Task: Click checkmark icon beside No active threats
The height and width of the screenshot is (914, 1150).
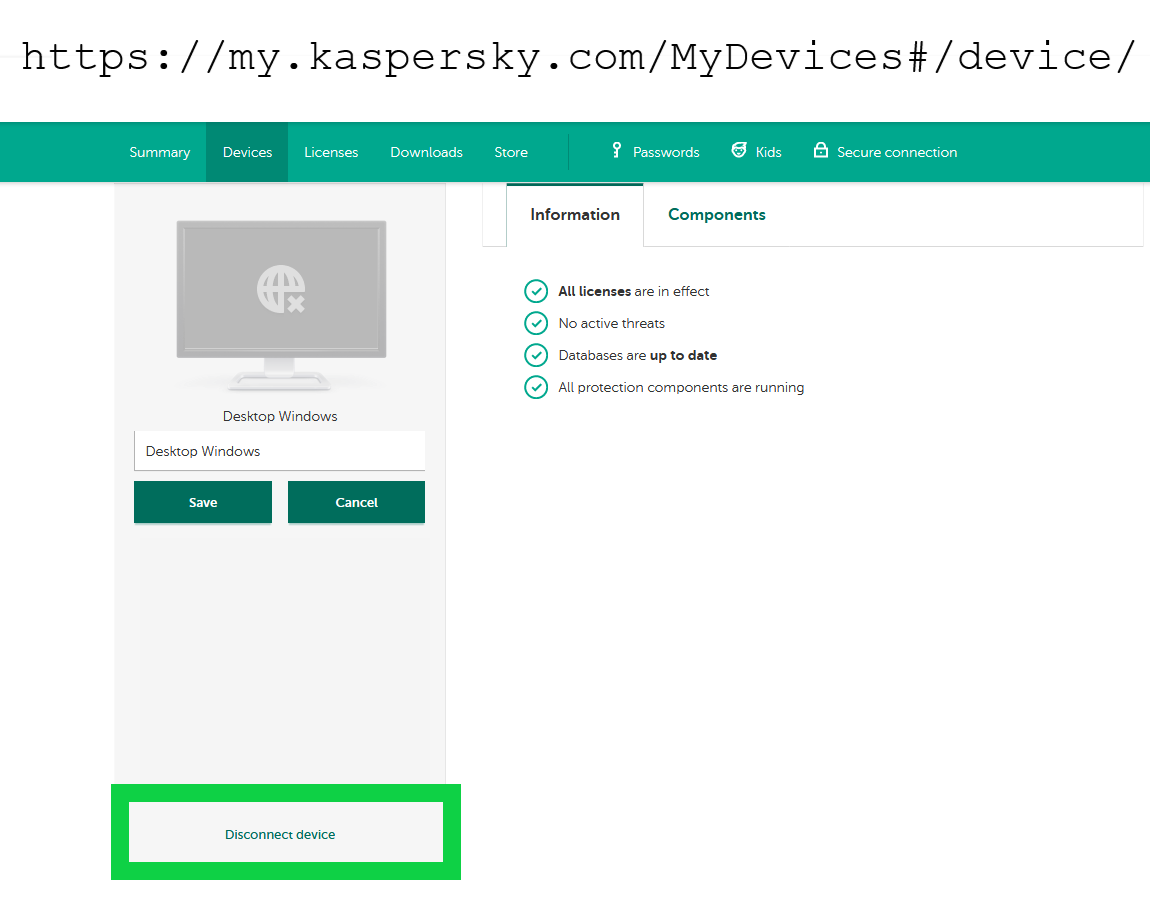Action: pos(536,323)
